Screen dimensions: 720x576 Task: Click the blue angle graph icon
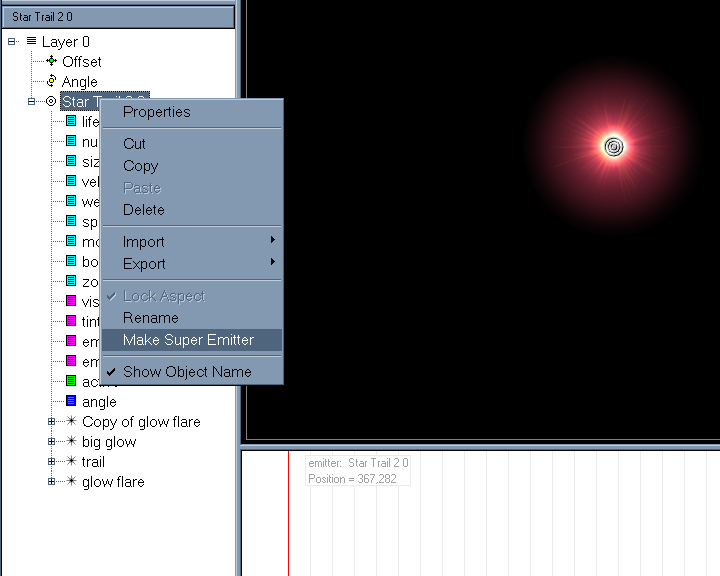coord(71,402)
